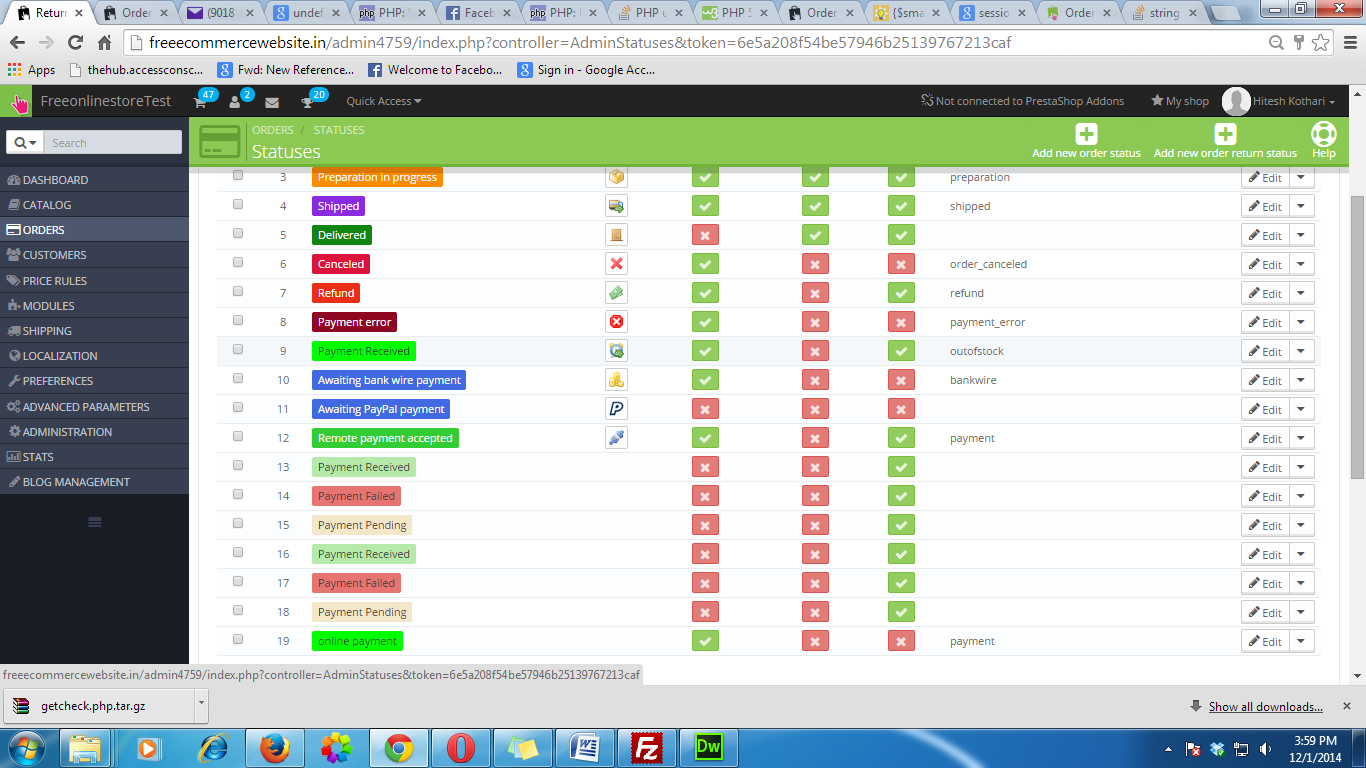Tick the checkbox for the Canceled row
This screenshot has height=768, width=1366.
coord(238,262)
